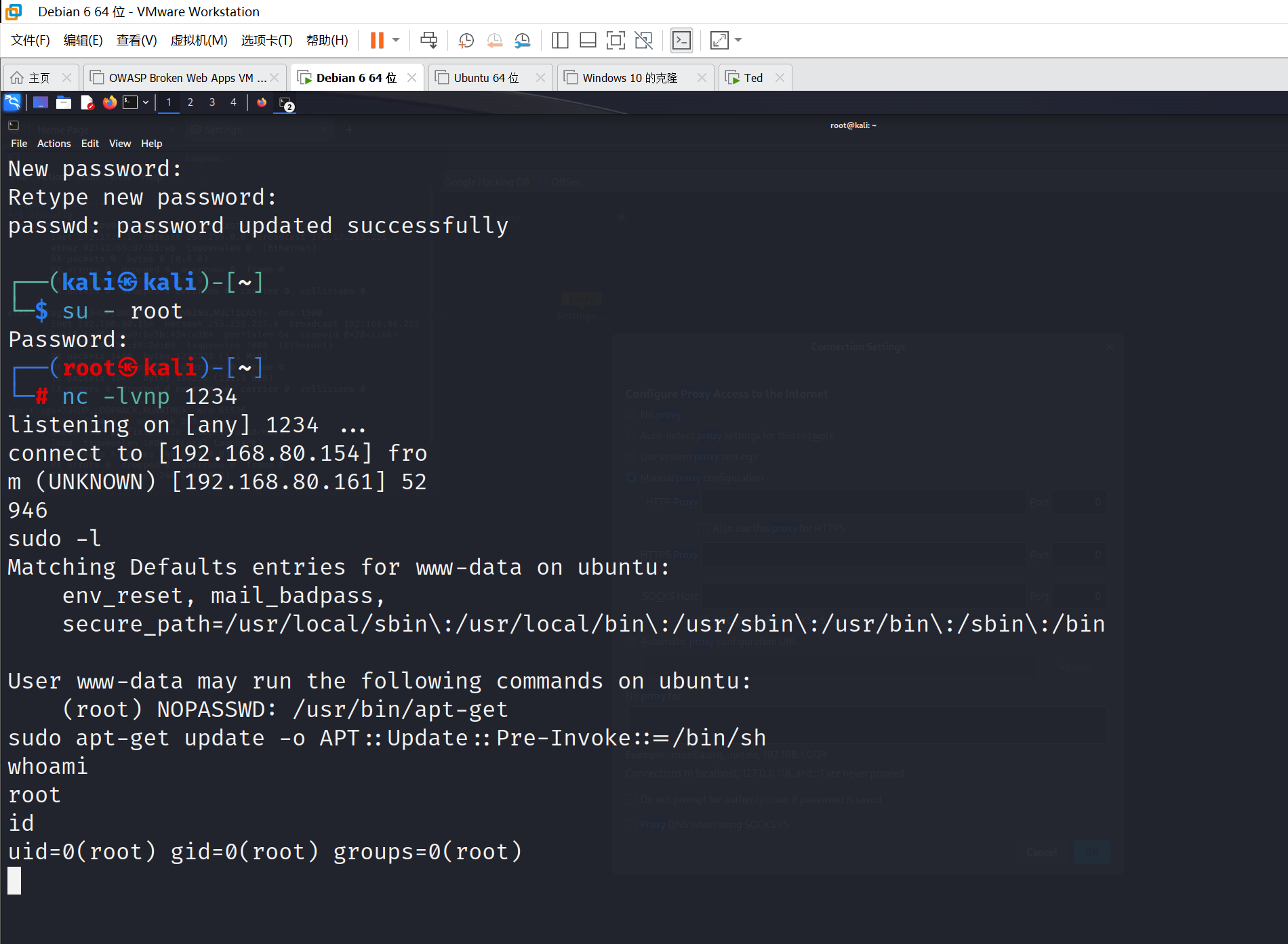
Task: Click the 'sudo apt-get update -o' command line
Action: point(387,737)
